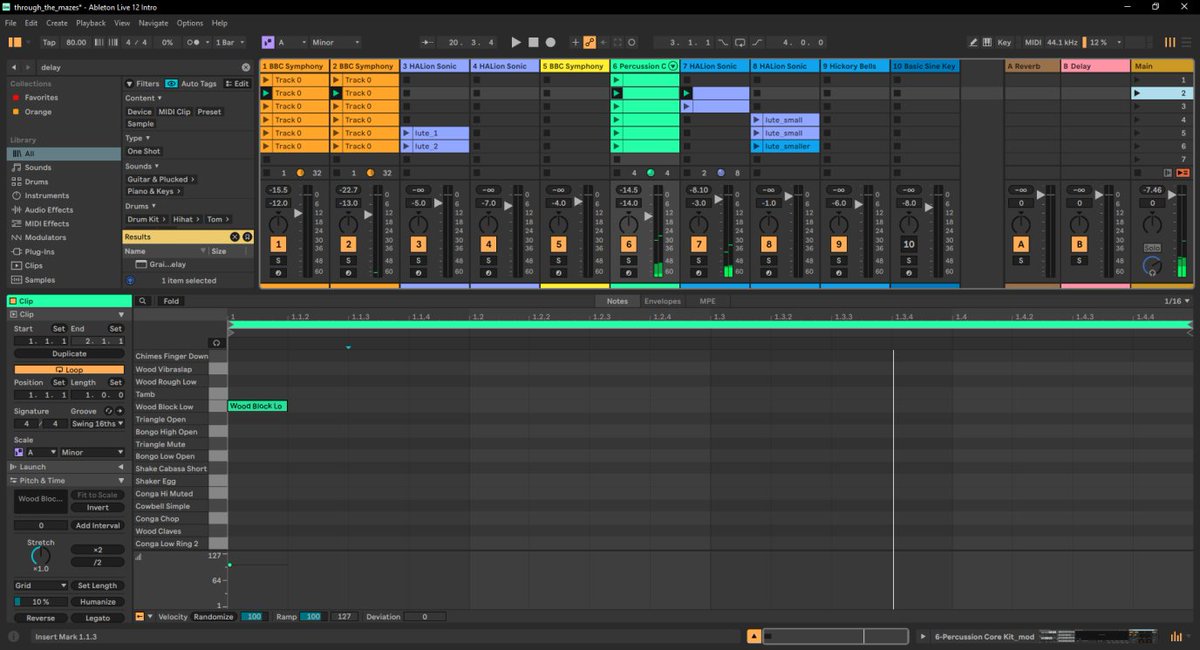
Task: Open MIDI mapping mode
Action: click(1033, 42)
